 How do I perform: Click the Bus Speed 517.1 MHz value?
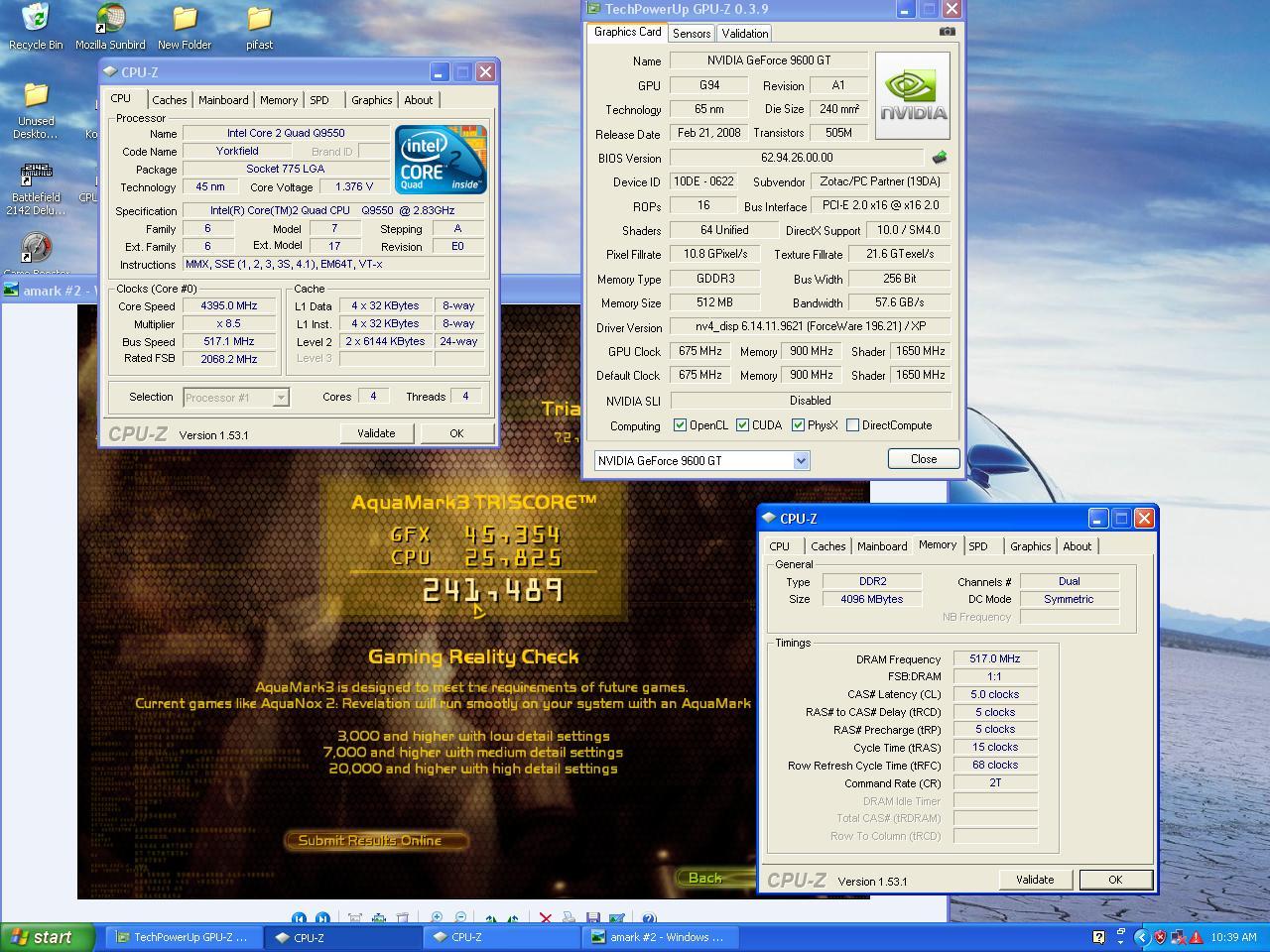[229, 341]
